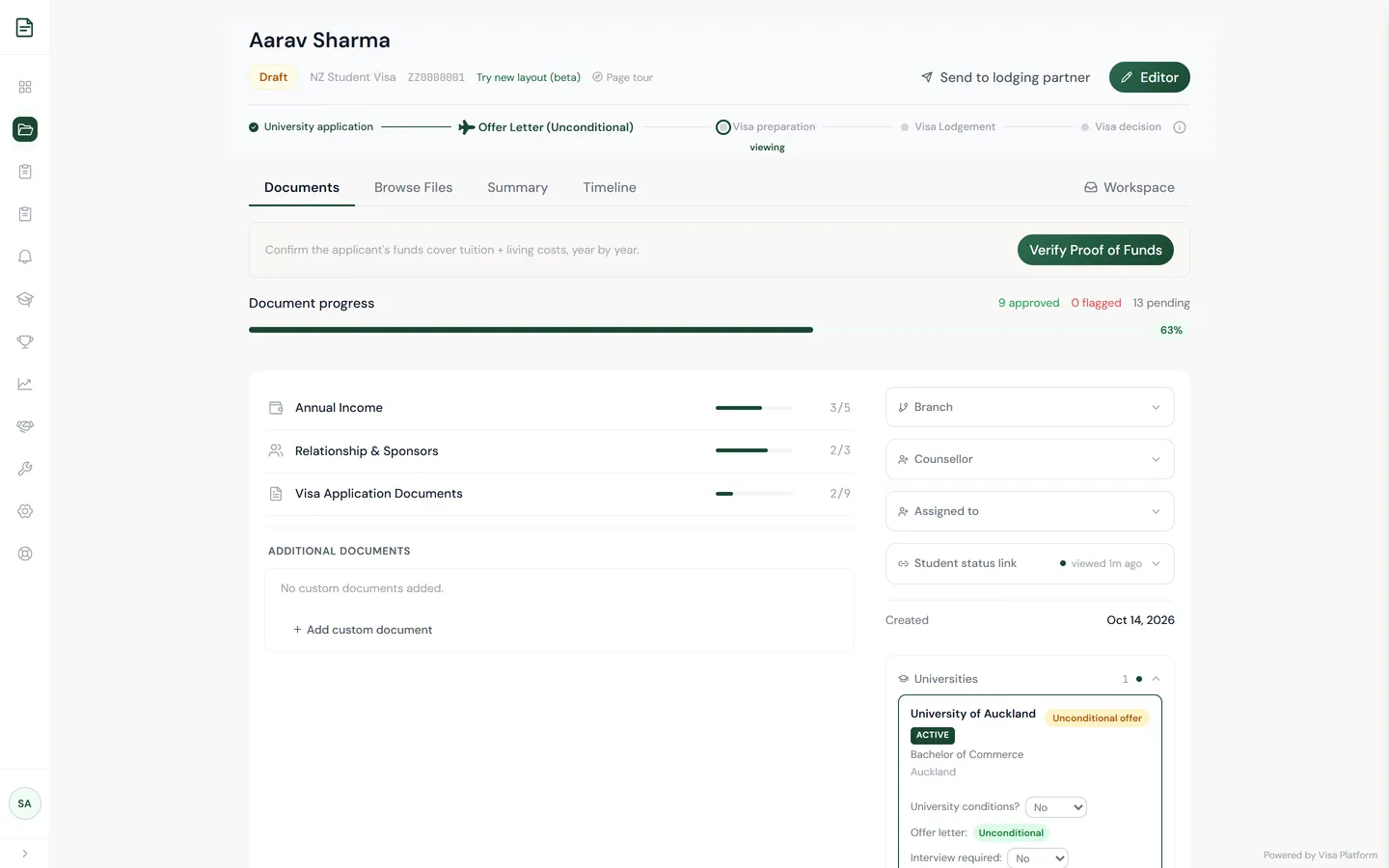Image resolution: width=1389 pixels, height=868 pixels.
Task: Open University conditions dropdown
Action: tap(1056, 807)
